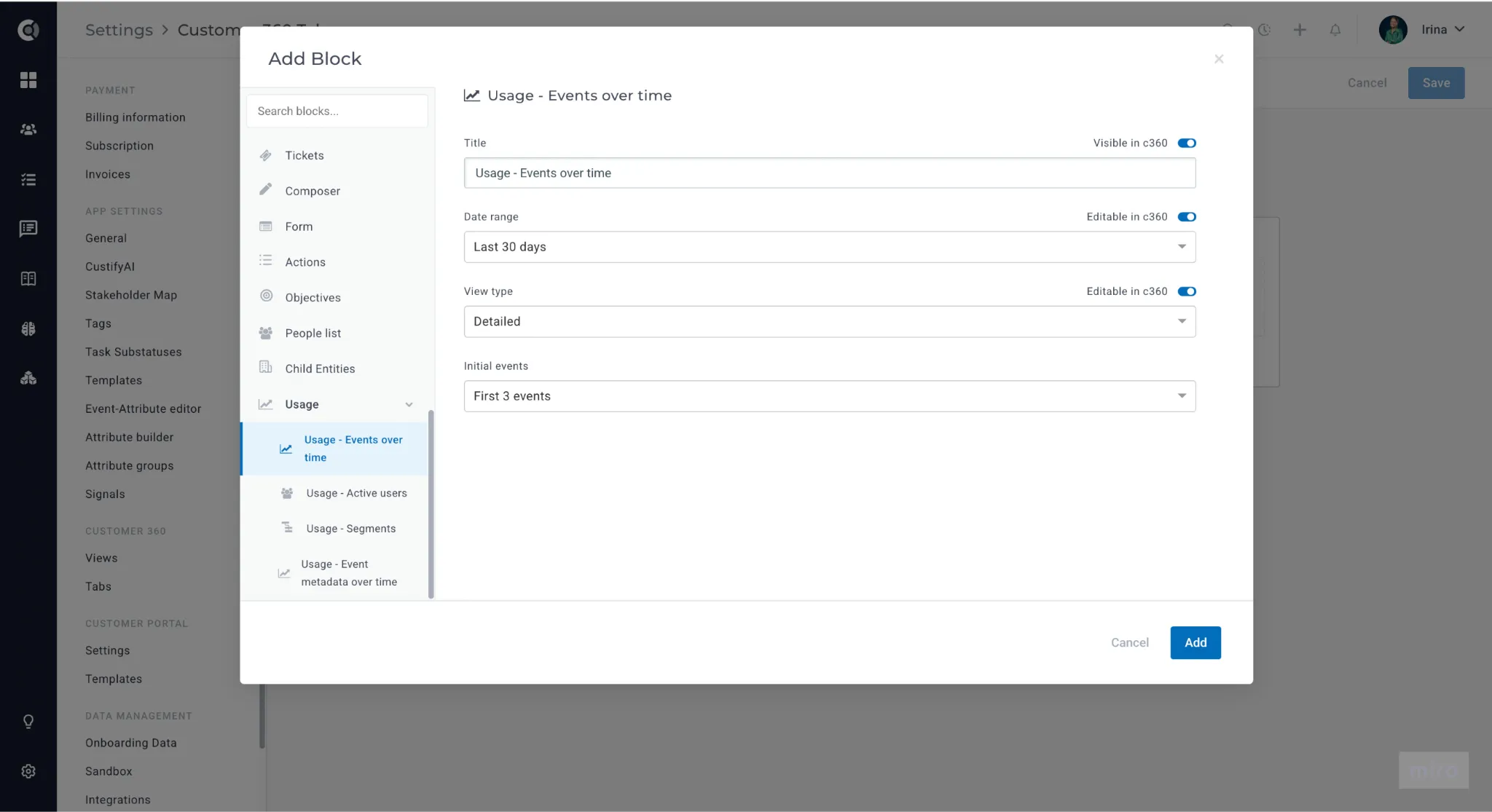
Task: Click the Search blocks input field
Action: [x=337, y=111]
